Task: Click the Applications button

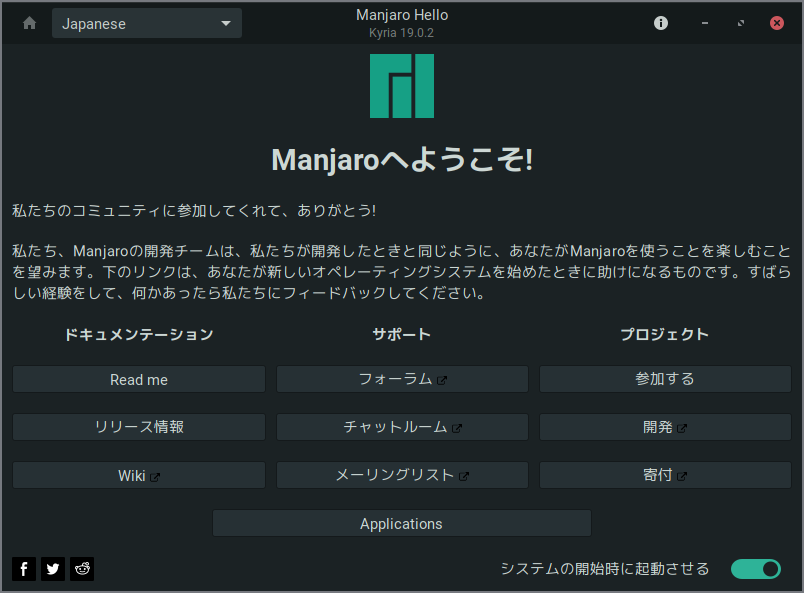Action: pos(402,523)
